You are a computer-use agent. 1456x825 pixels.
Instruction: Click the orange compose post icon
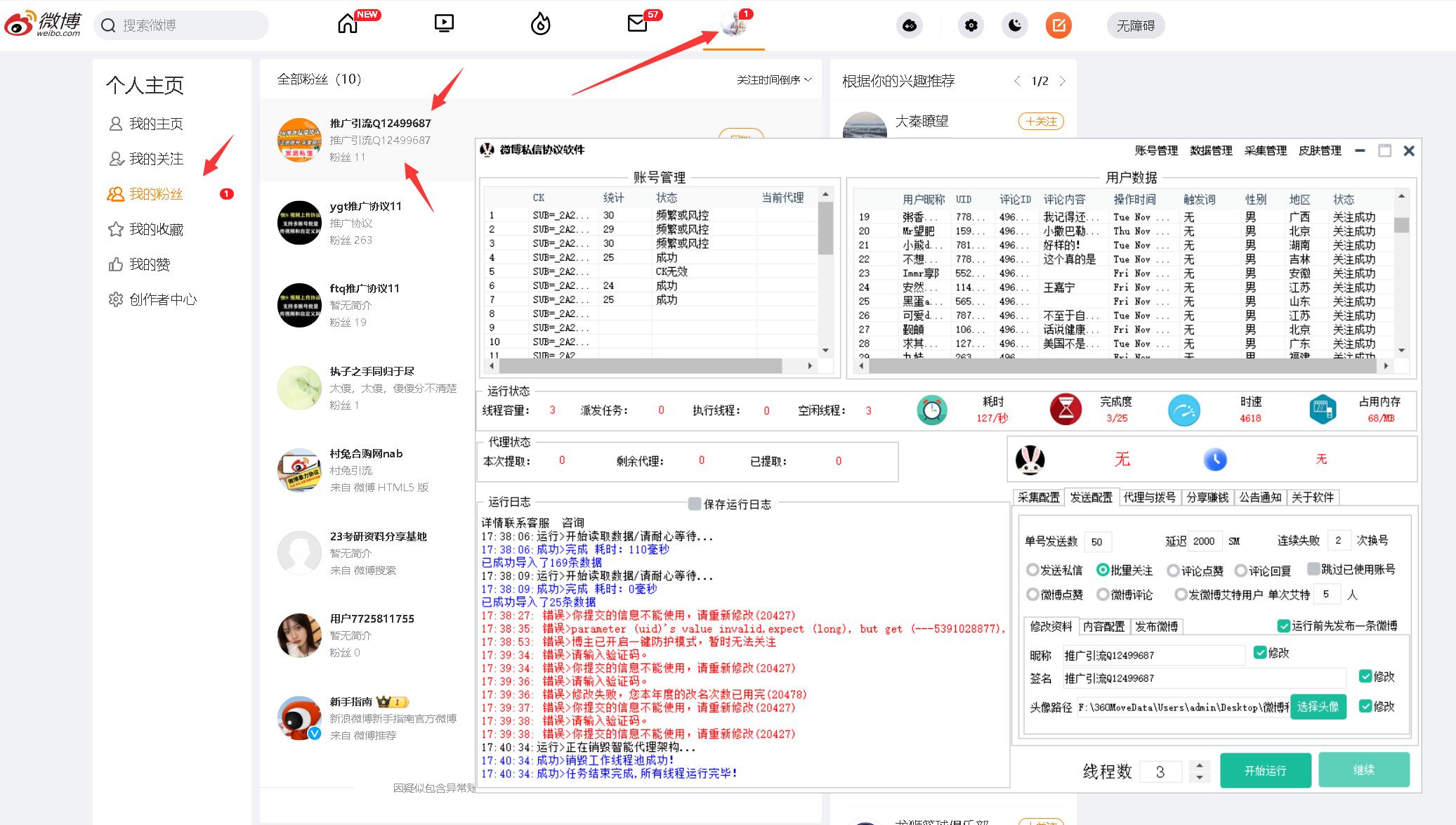click(1058, 26)
